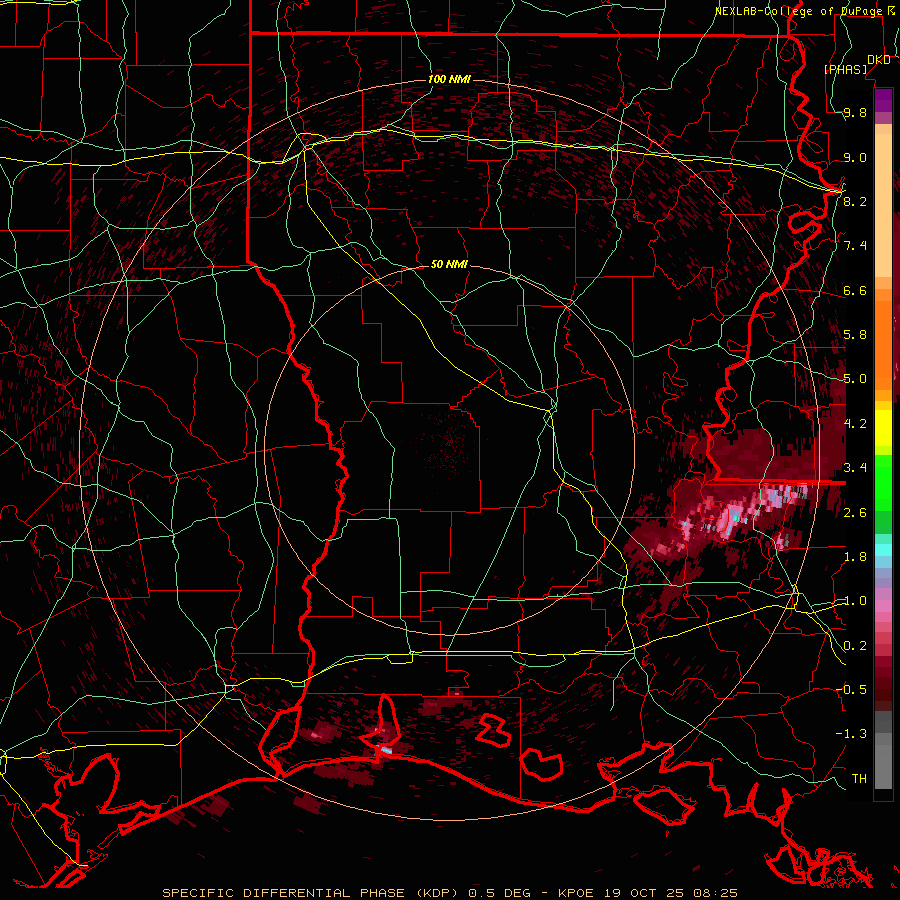Screen dimensions: 900x900
Task: Click the "DKD" label above the color scale
Action: point(879,60)
